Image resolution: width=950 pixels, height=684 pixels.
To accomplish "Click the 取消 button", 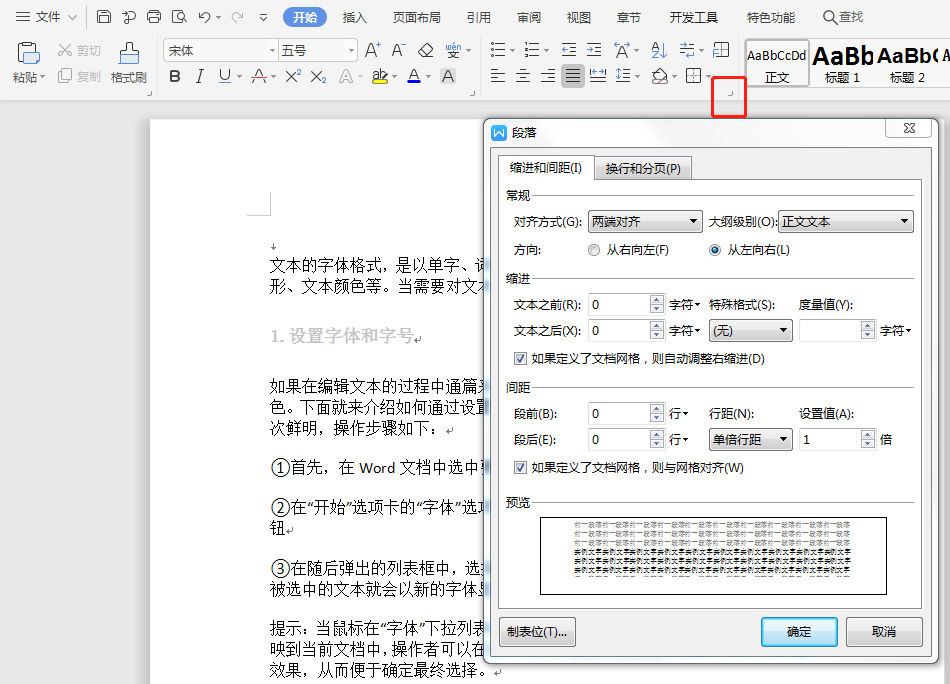I will (884, 632).
